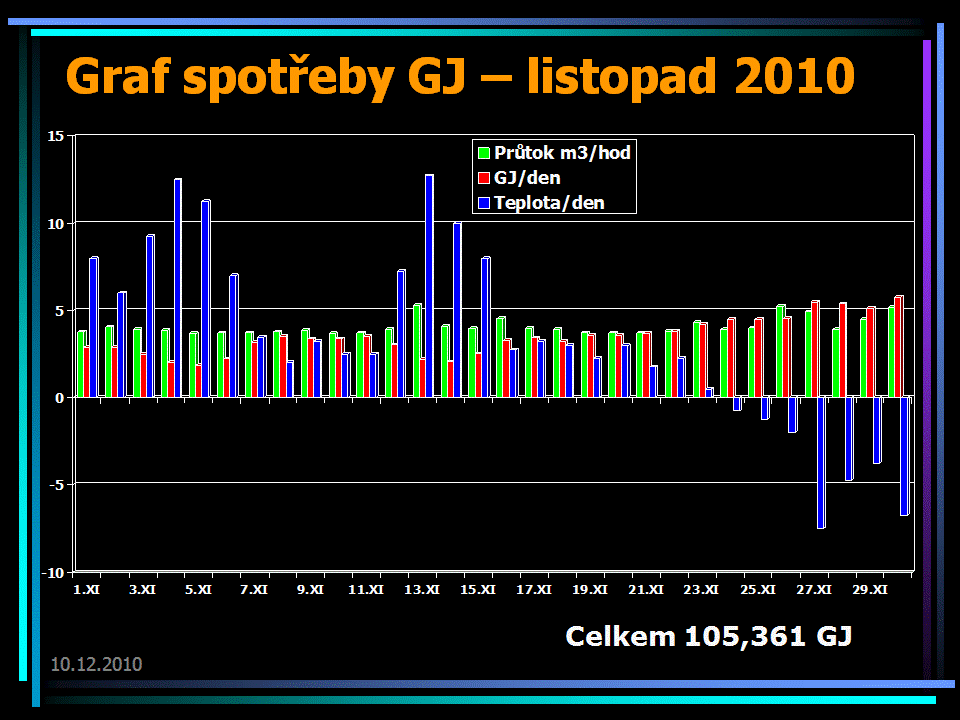The height and width of the screenshot is (720, 960).
Task: Click the -10 value on y-axis
Action: tap(54, 572)
